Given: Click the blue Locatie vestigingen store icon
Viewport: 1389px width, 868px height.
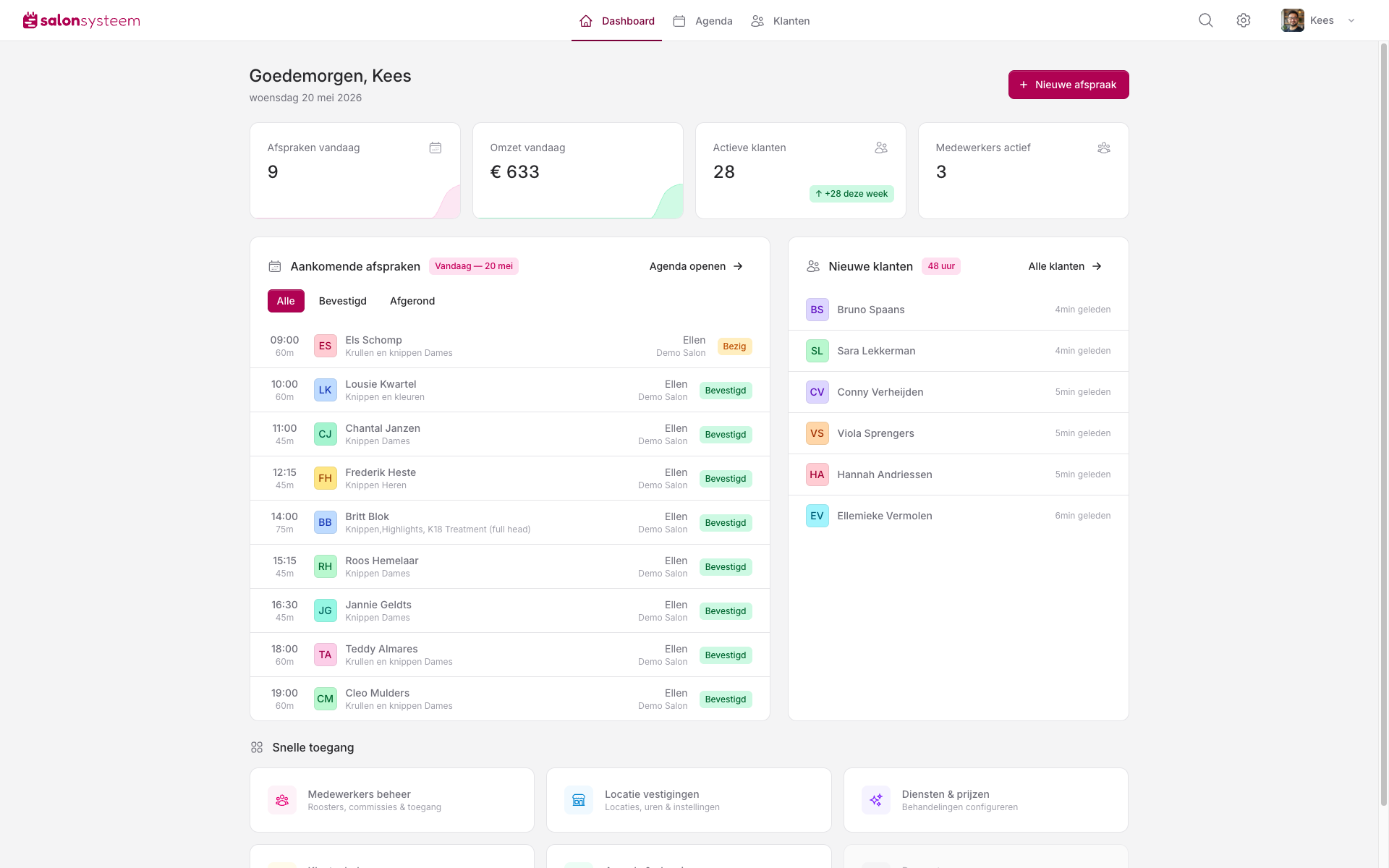Looking at the screenshot, I should (579, 800).
